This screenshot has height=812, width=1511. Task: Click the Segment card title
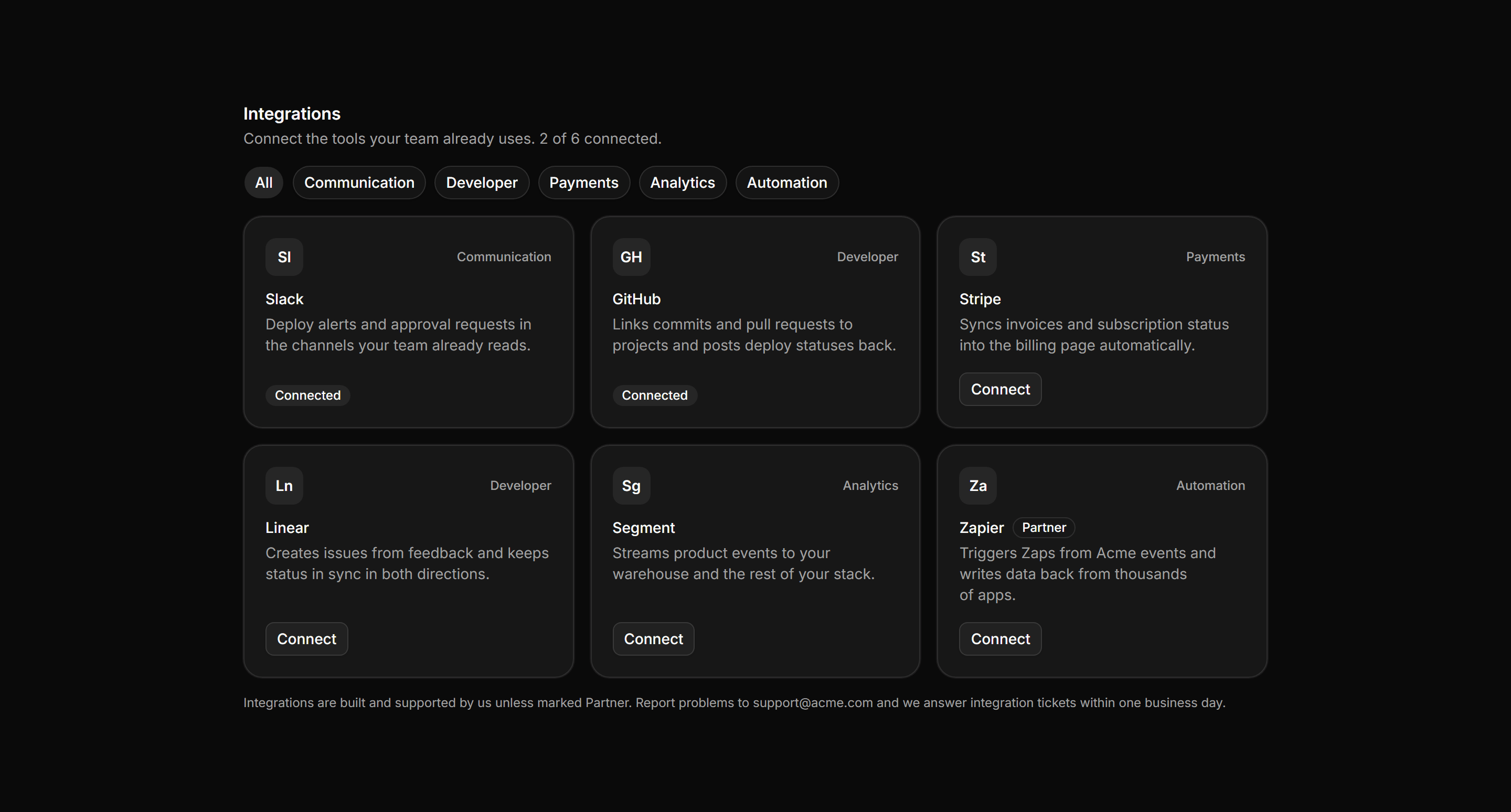(643, 528)
